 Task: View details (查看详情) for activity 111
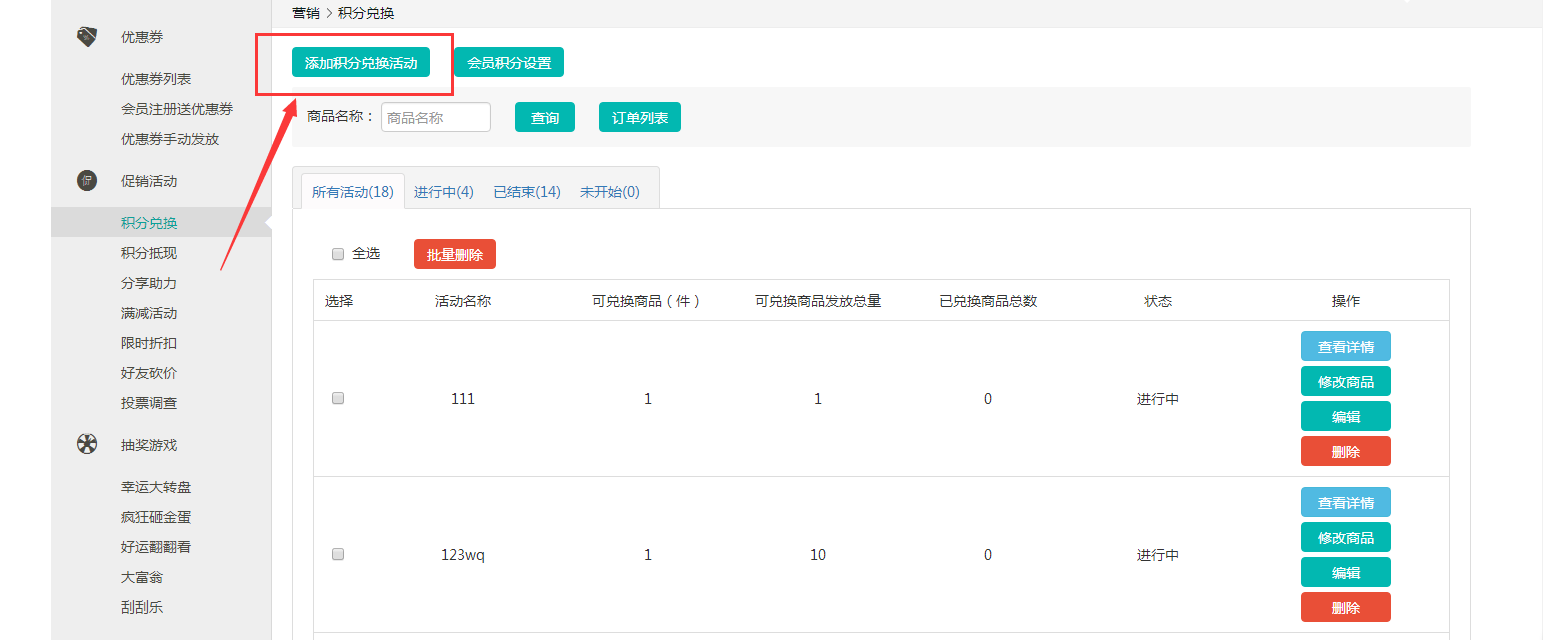point(1345,347)
